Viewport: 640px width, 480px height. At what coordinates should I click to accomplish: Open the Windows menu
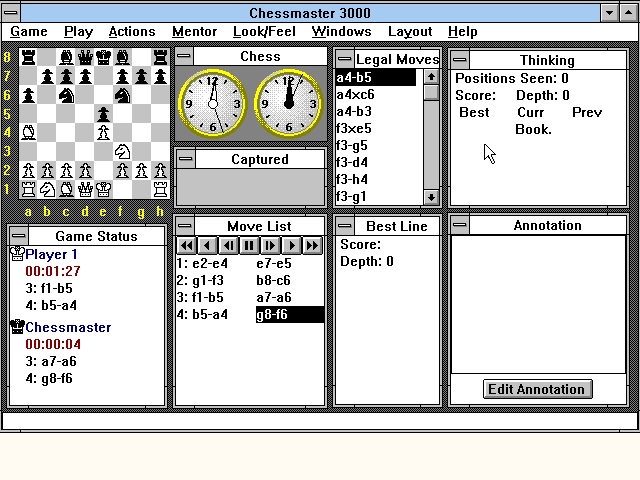coord(341,32)
